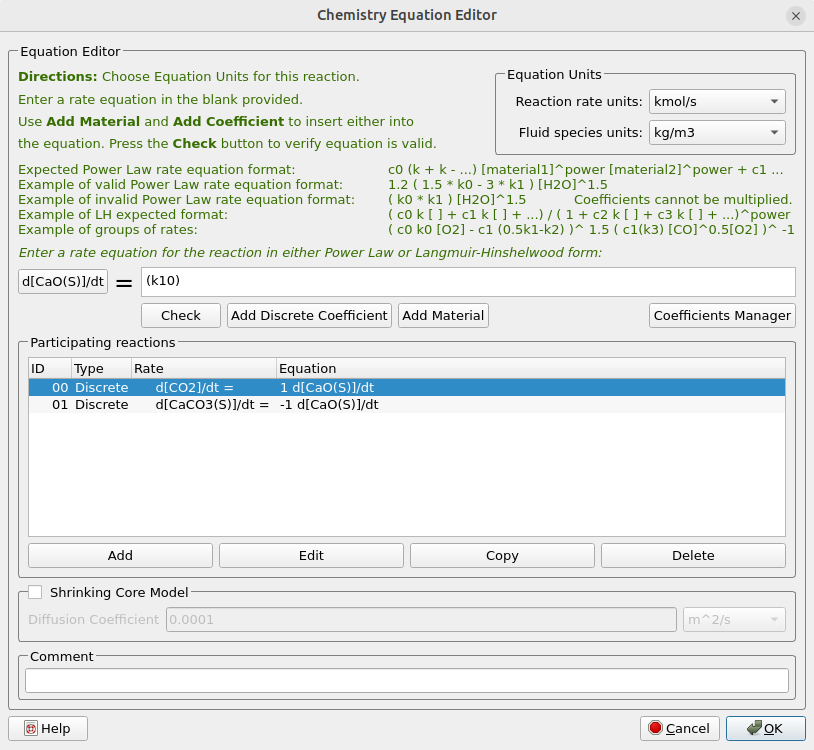Click Add Discrete Coefficient button
The height and width of the screenshot is (750, 814).
[x=309, y=315]
